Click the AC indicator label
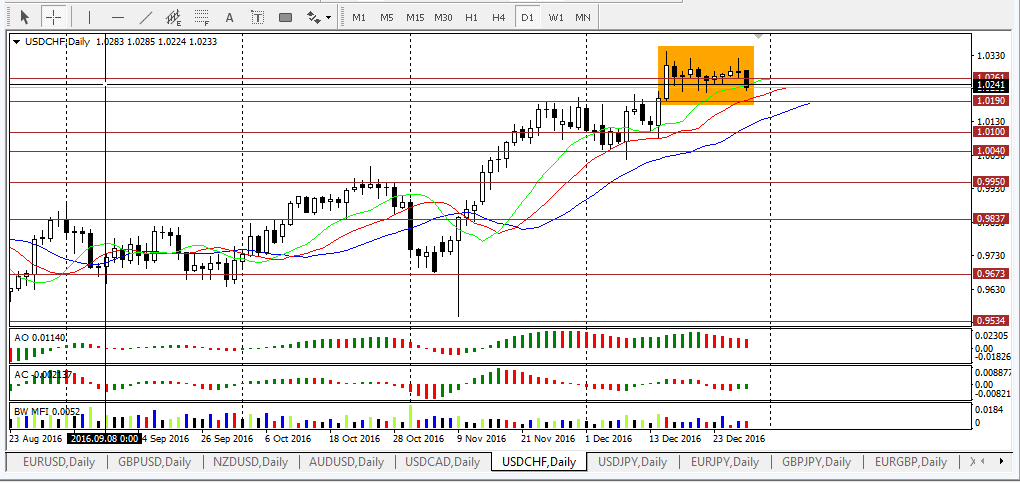1020x483 pixels. (43, 375)
